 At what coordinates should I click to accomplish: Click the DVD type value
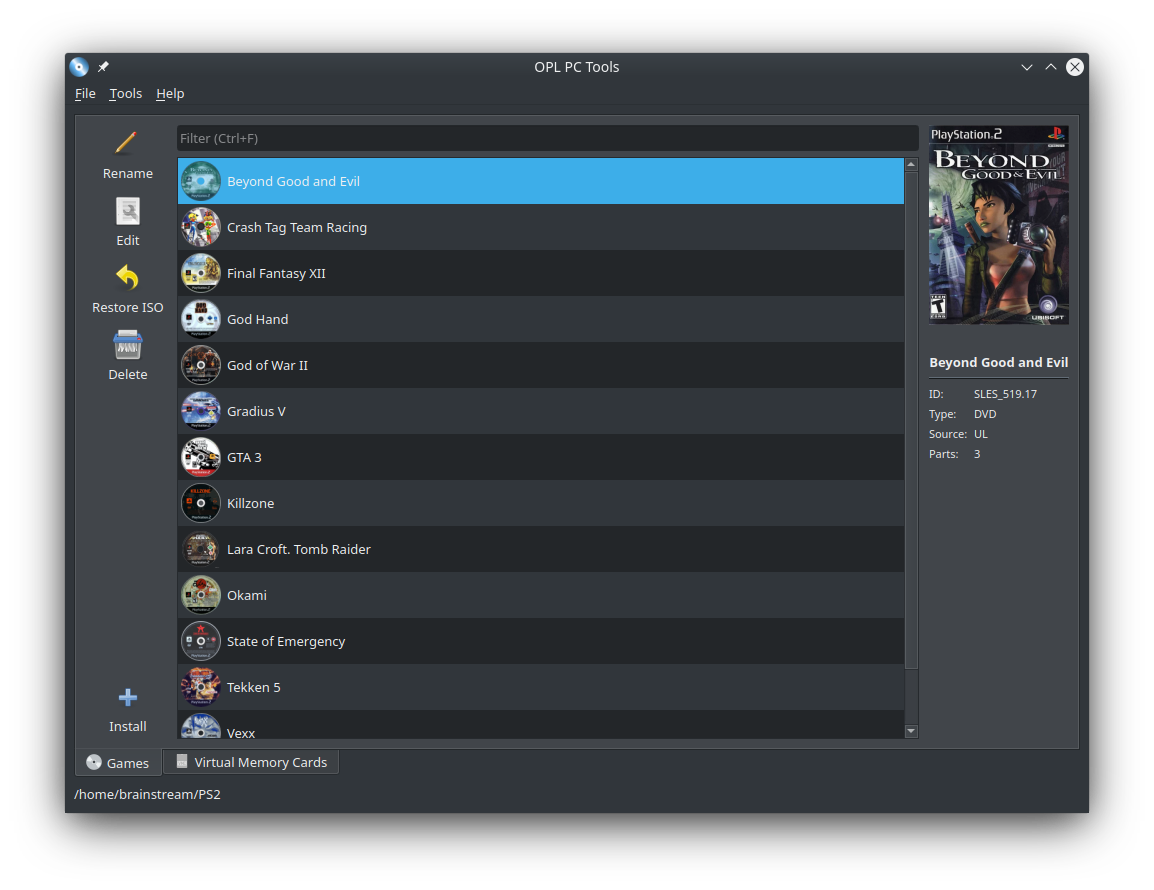point(985,414)
